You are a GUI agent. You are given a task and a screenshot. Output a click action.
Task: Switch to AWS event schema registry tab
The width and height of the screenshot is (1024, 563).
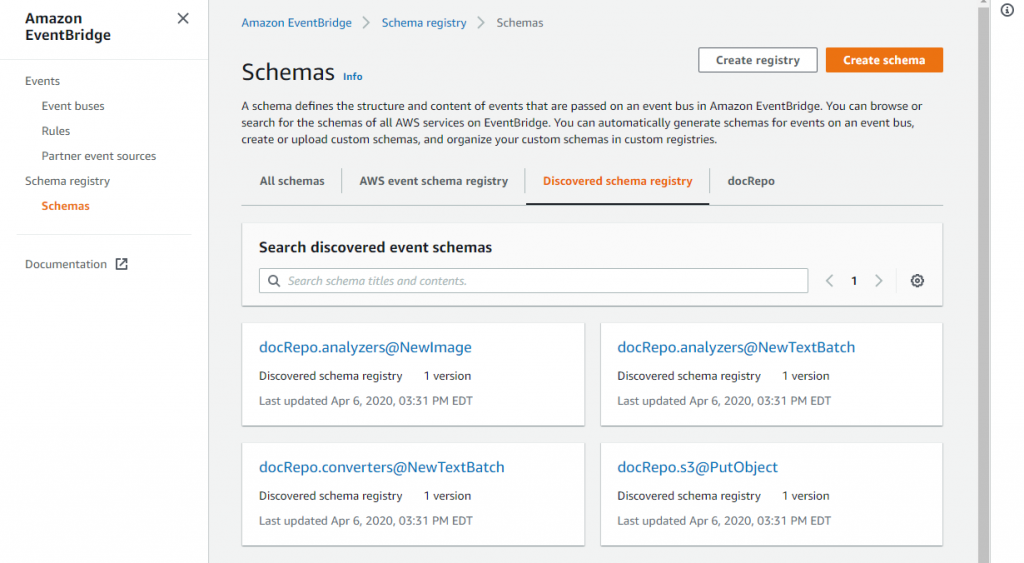click(433, 181)
